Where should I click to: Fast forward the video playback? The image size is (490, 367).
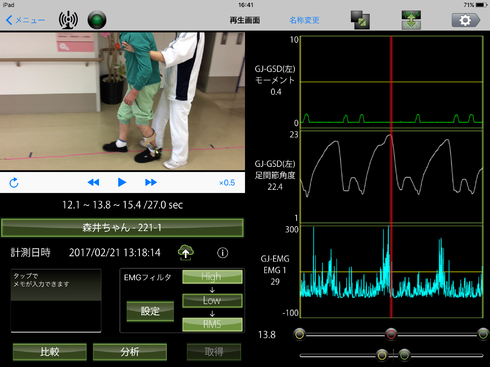[151, 182]
